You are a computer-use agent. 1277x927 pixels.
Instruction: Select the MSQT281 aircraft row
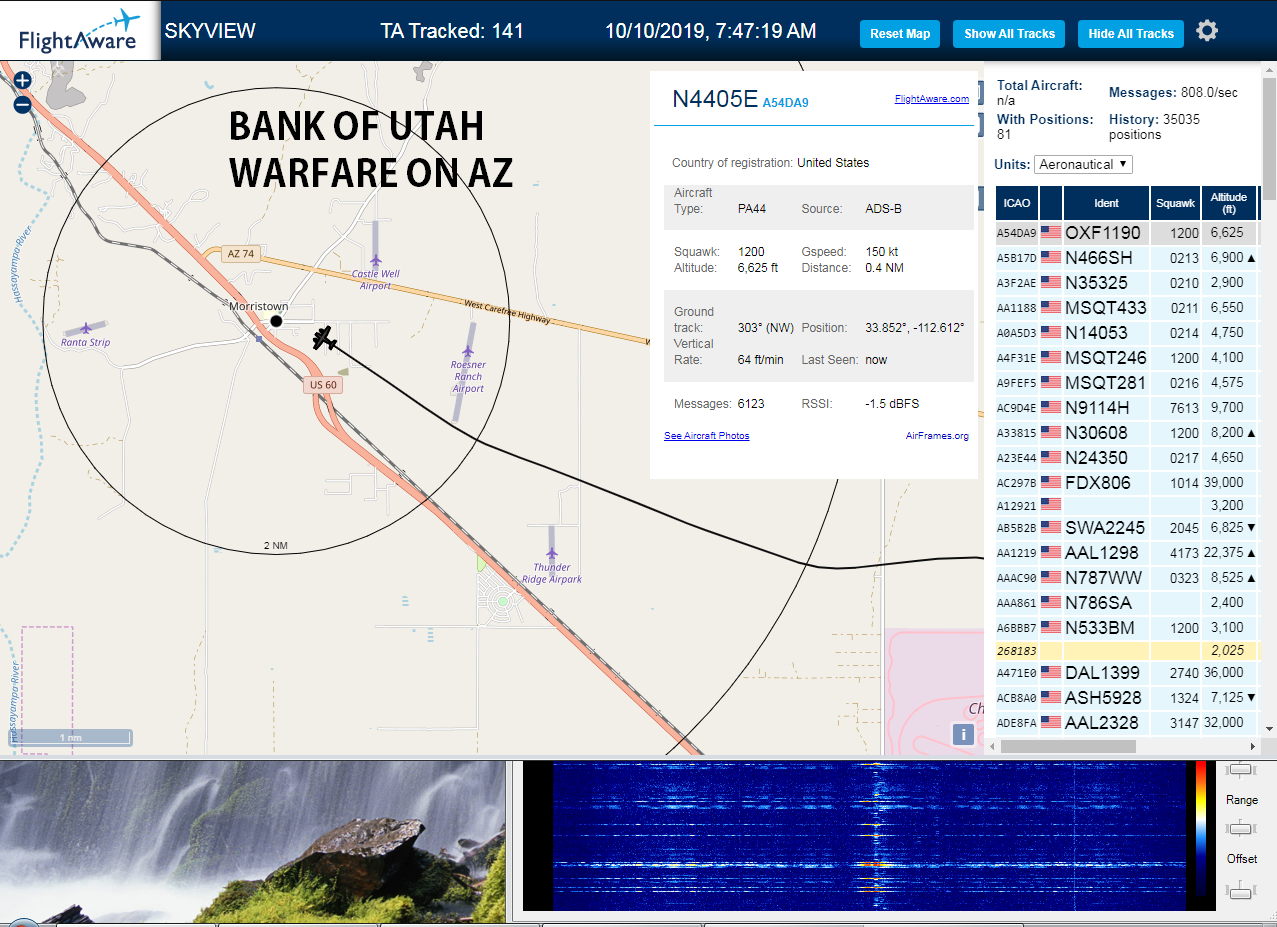pyautogui.click(x=1126, y=382)
